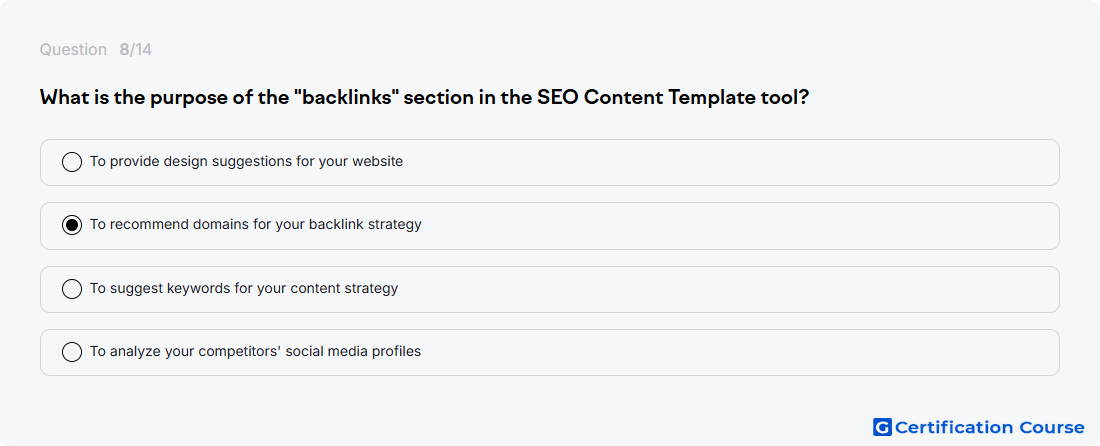Click the blue G logo icon
This screenshot has width=1100, height=446.
882,427
